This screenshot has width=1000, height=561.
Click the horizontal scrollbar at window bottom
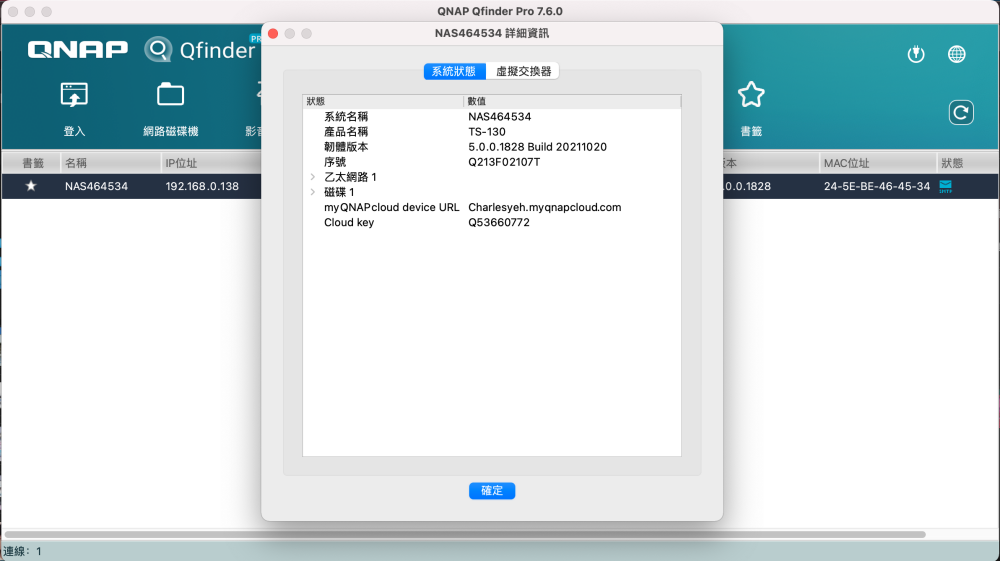tap(465, 534)
